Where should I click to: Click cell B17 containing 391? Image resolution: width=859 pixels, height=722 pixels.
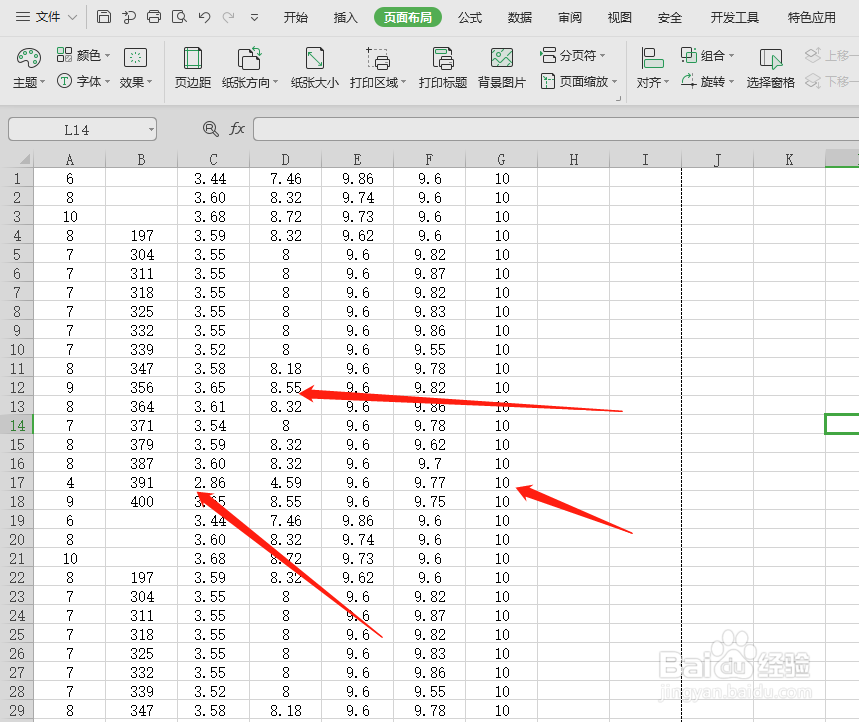click(x=141, y=483)
